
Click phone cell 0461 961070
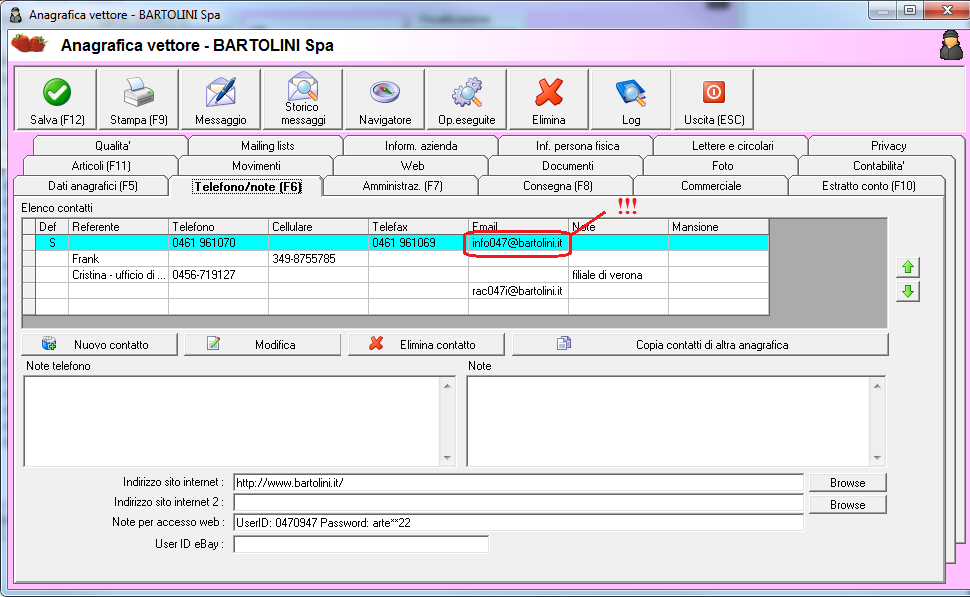tap(218, 243)
